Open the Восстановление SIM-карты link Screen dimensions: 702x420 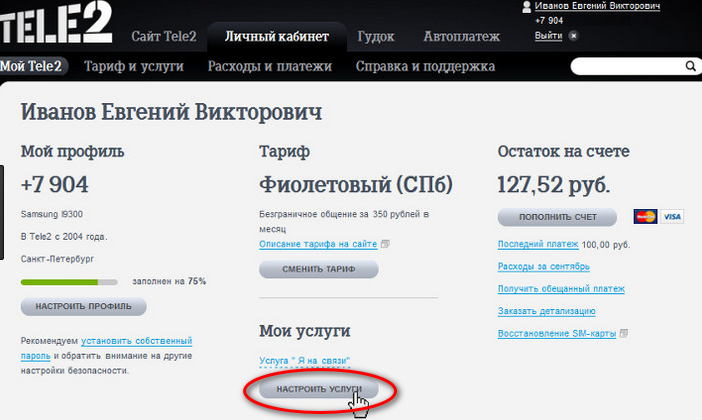(x=557, y=334)
